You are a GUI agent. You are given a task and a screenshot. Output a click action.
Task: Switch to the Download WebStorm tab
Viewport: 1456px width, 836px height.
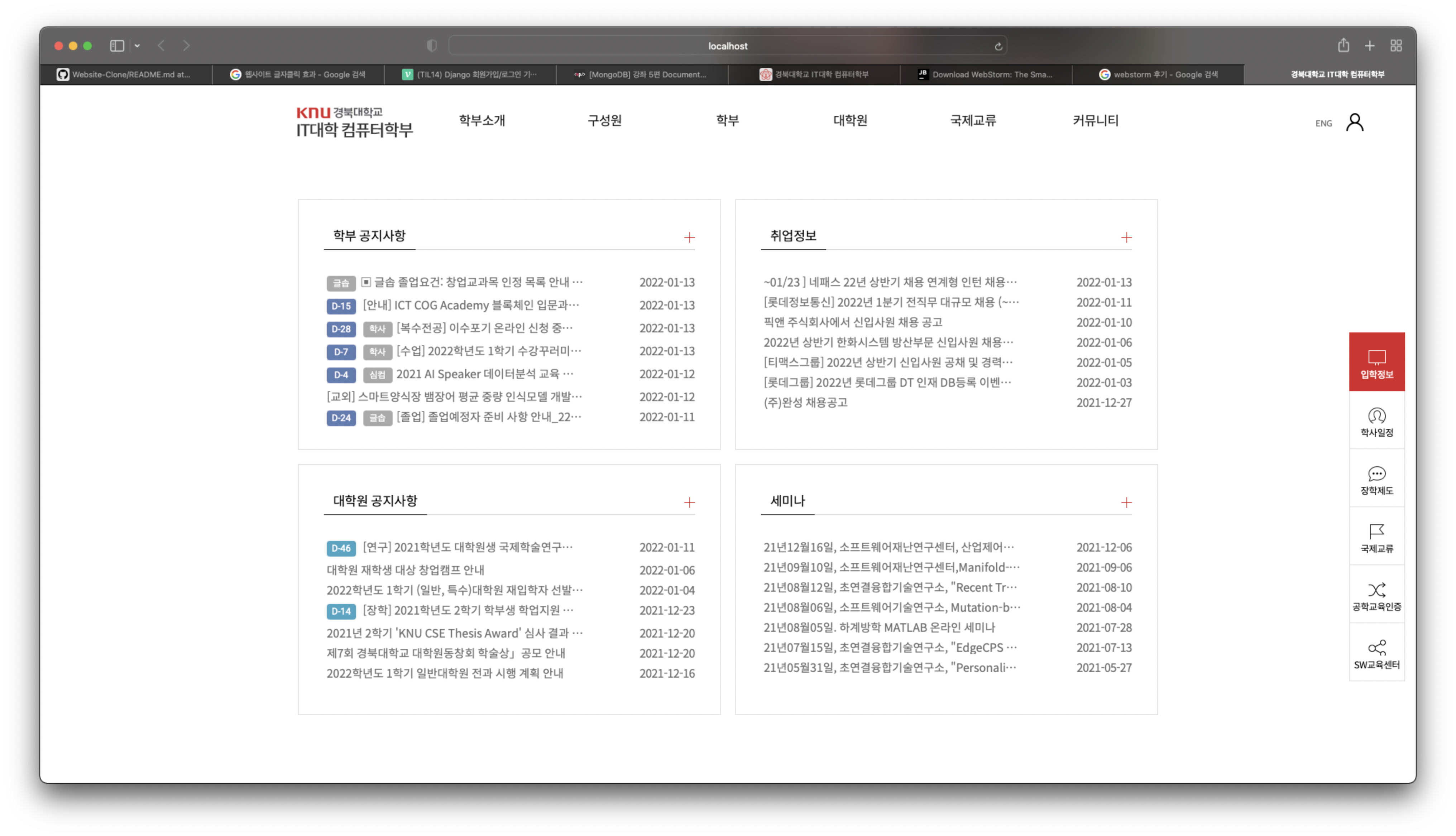986,74
